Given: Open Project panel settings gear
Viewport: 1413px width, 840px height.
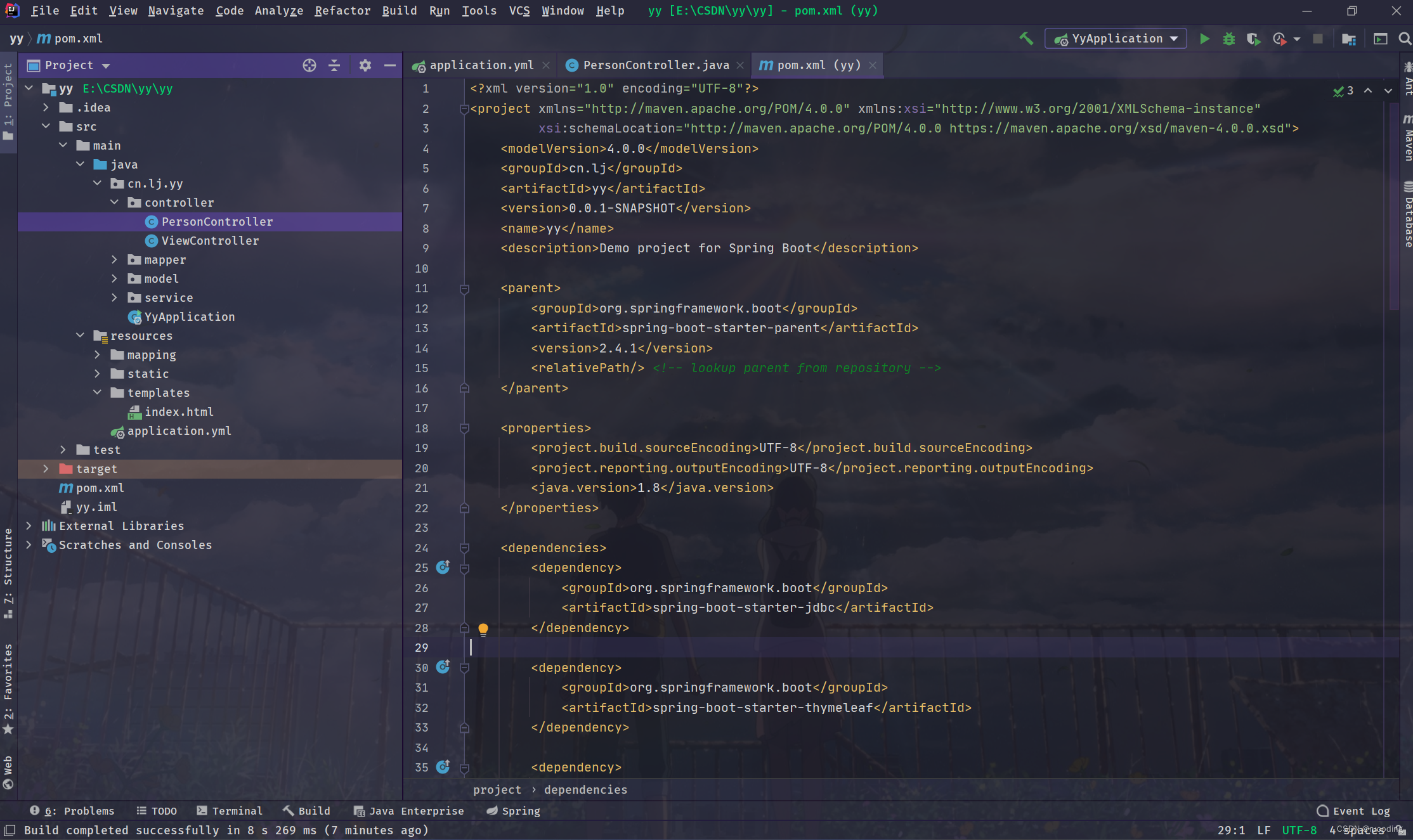Looking at the screenshot, I should (x=365, y=65).
